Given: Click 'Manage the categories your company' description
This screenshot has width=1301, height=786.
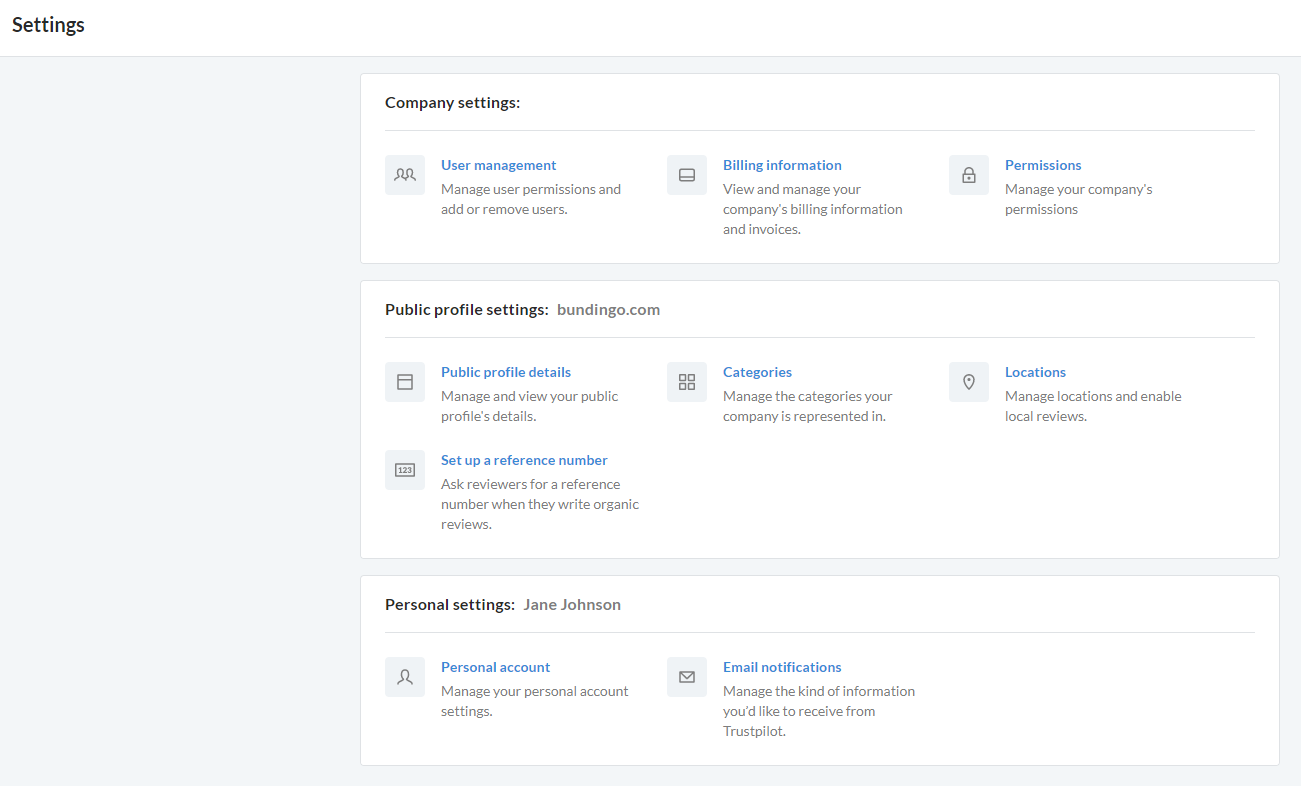Looking at the screenshot, I should 808,406.
